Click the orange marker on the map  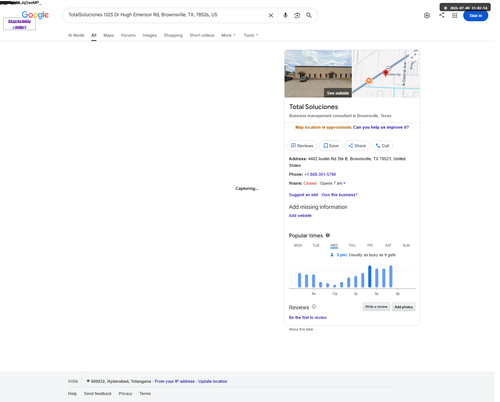(x=369, y=81)
